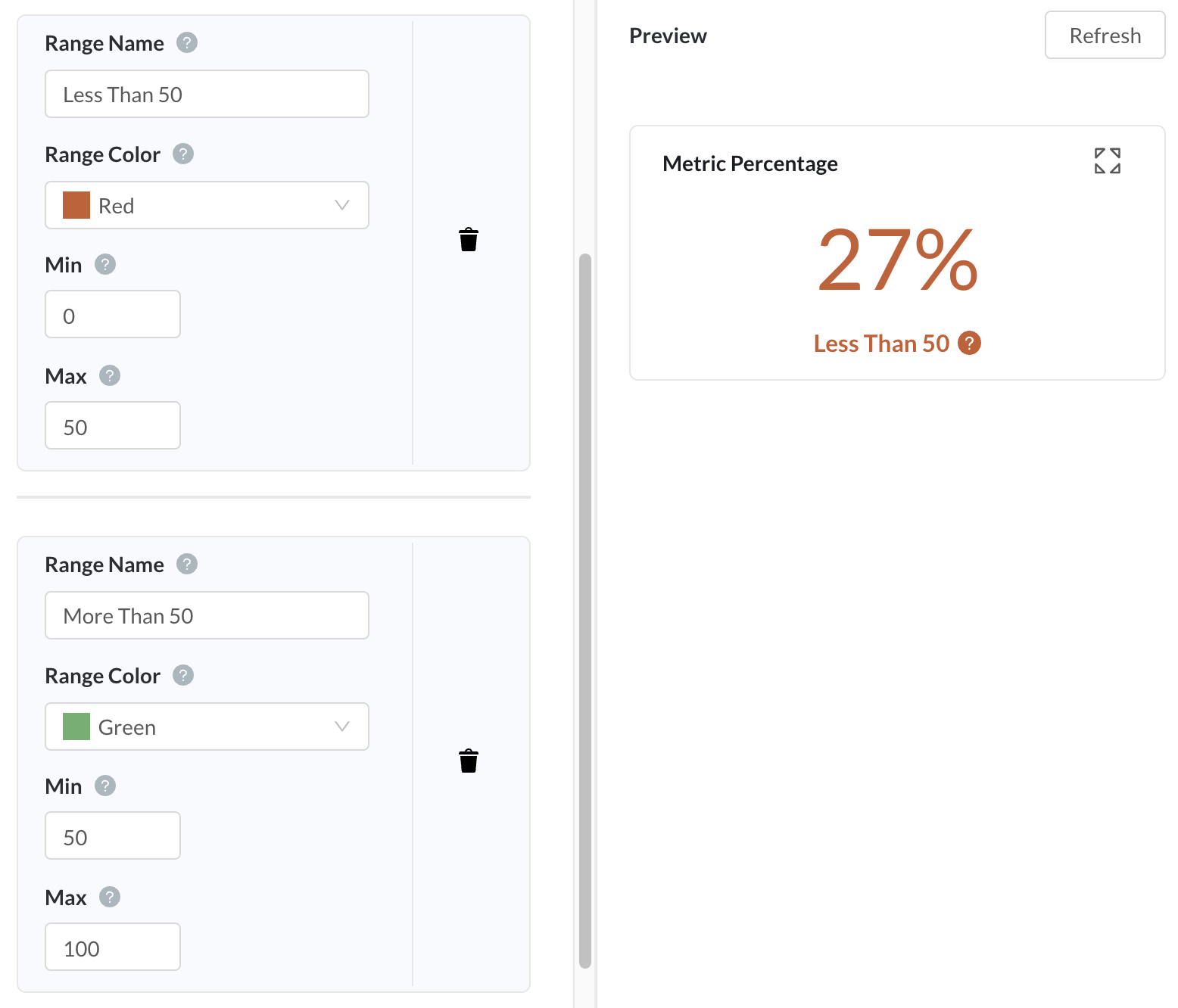Click the vertical scrollbar in ranges panel
This screenshot has height=1008, width=1178.
[584, 611]
